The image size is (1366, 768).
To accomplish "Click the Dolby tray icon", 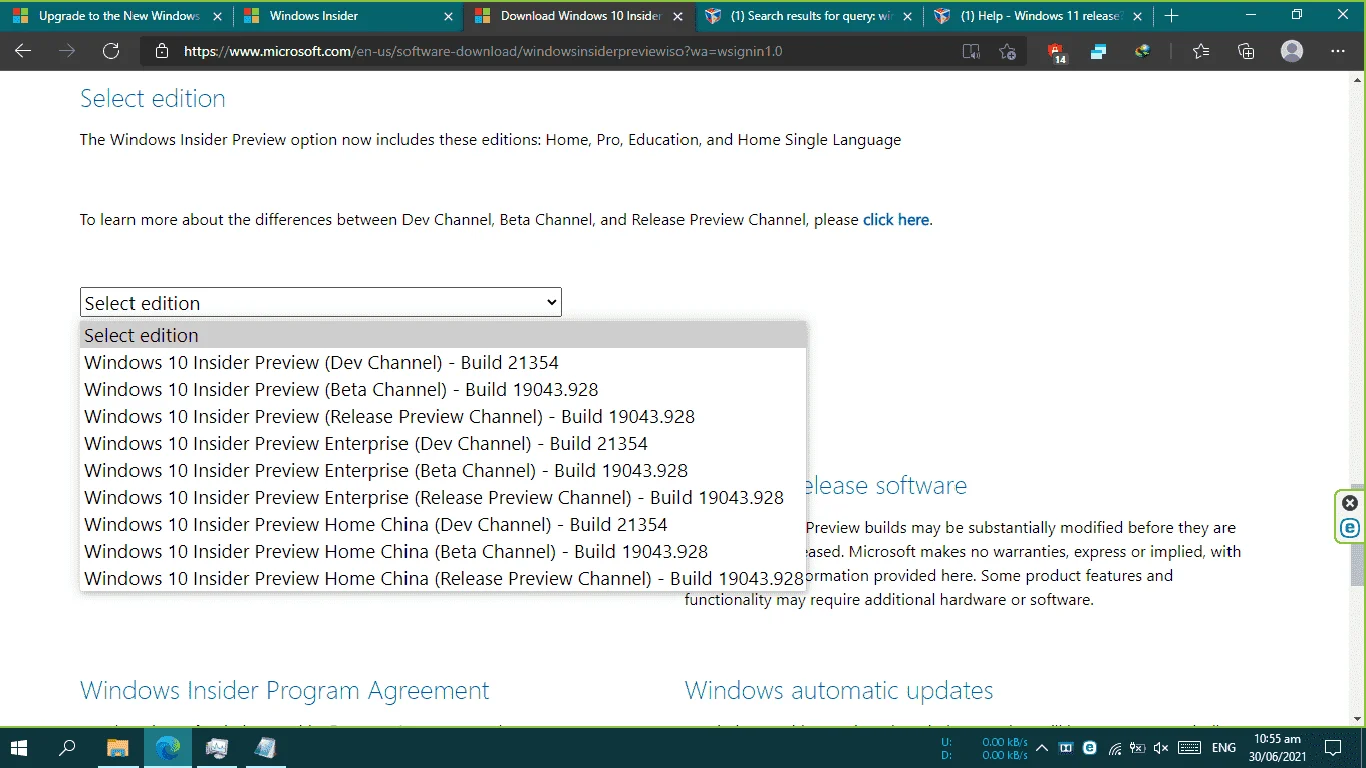I will (1066, 748).
